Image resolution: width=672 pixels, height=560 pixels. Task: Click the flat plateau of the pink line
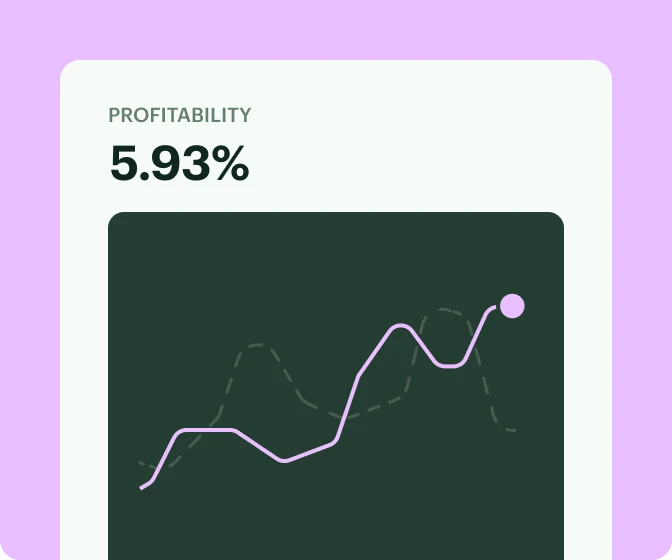tap(208, 430)
